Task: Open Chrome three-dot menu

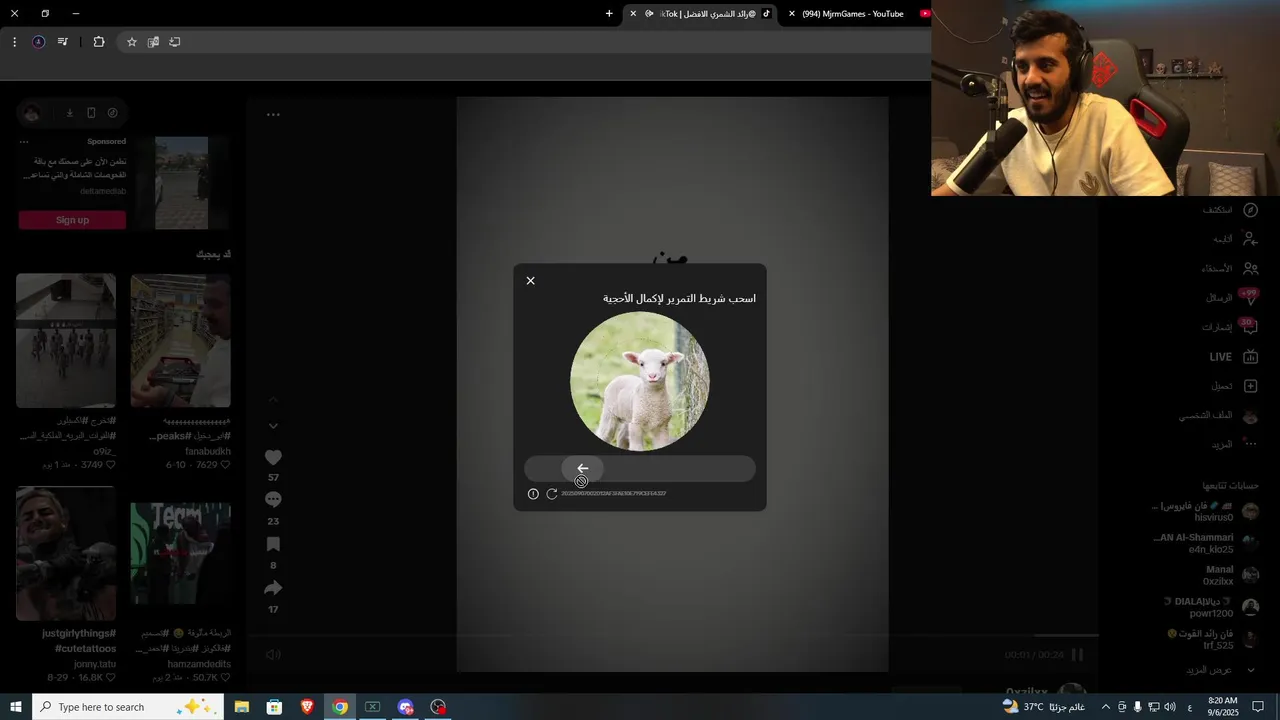Action: point(14,42)
